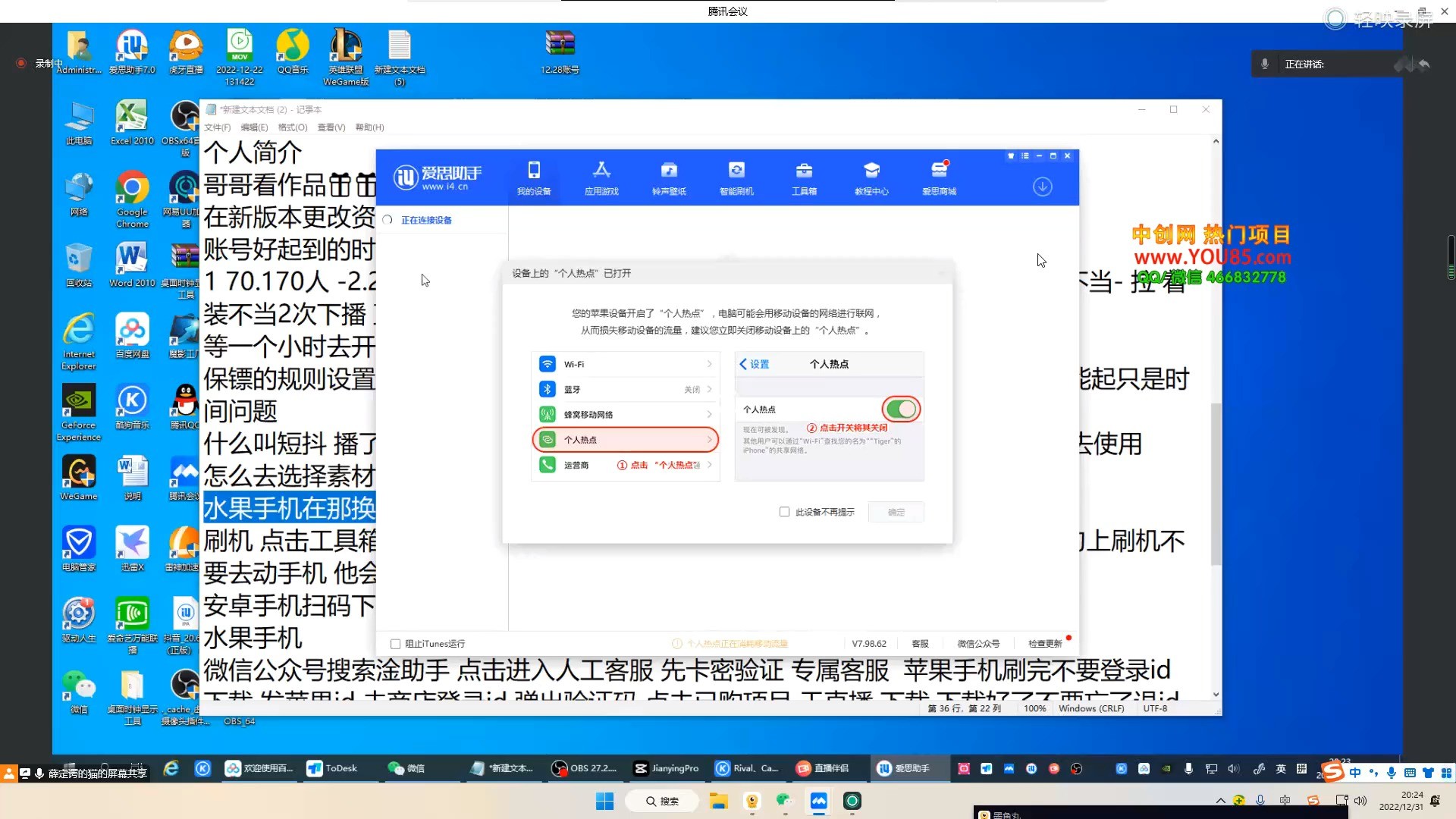1456x819 pixels.
Task: Open 爱思商城 store icon
Action: (x=939, y=178)
